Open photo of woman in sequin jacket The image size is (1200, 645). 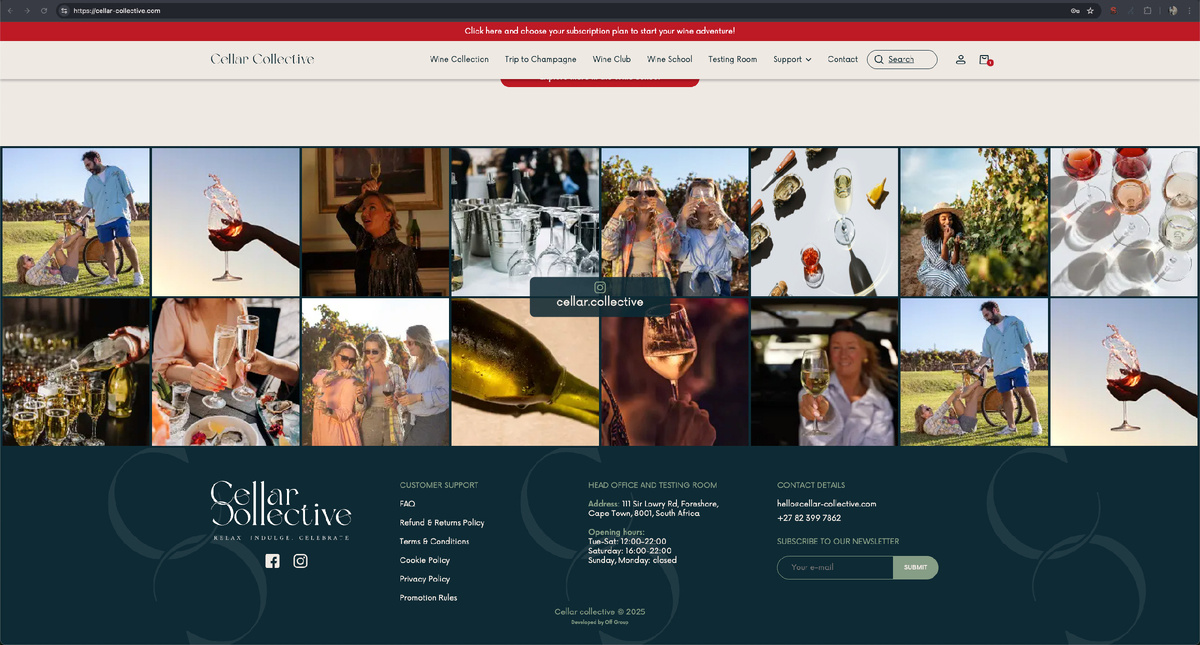click(375, 222)
